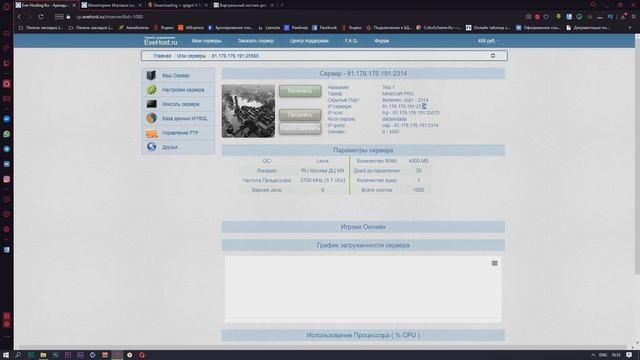Switch to Downloading spigot browser tab
This screenshot has width=640, height=360.
point(178,5)
